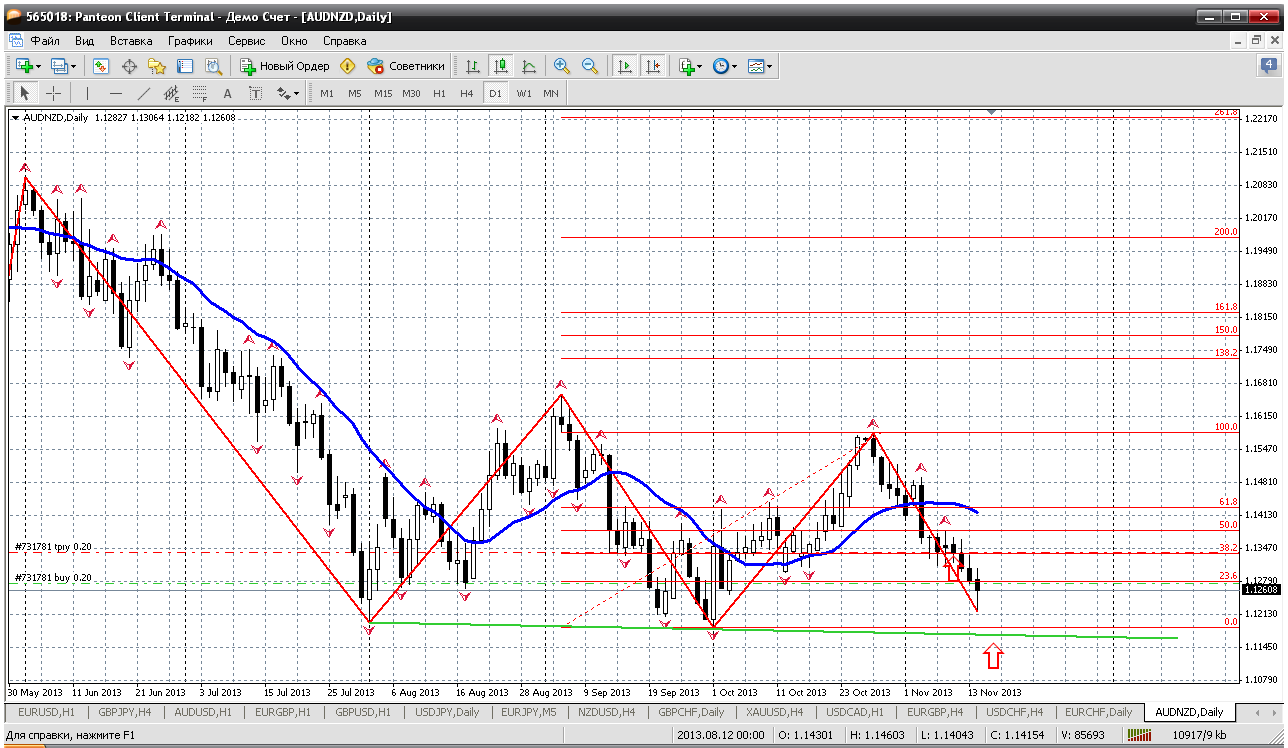The height and width of the screenshot is (748, 1288).
Task: Show the Market Watch window
Action: pos(101,66)
